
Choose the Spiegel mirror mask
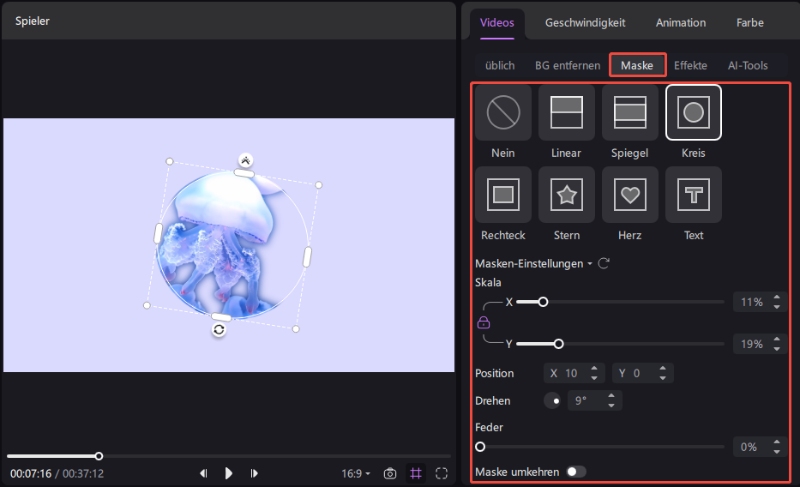click(630, 112)
